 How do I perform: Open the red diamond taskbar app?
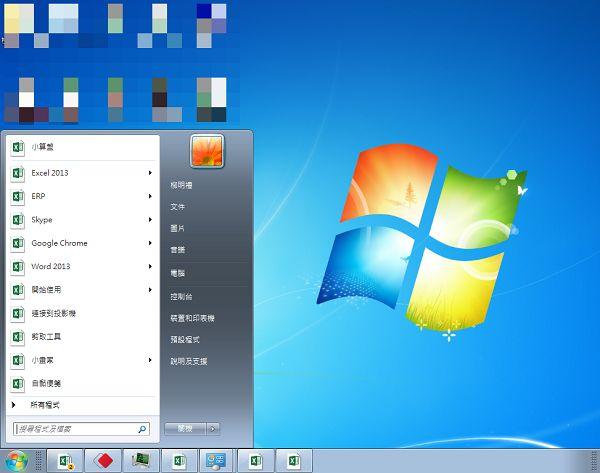coord(103,461)
